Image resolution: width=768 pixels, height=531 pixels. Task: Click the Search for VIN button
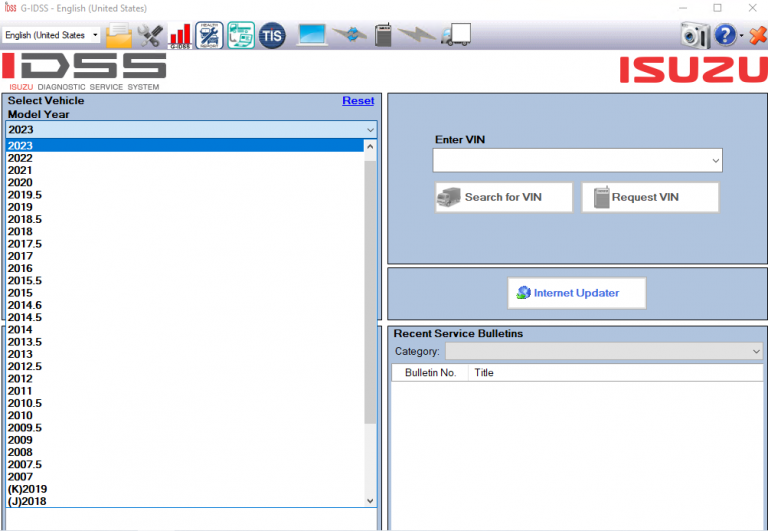pyautogui.click(x=504, y=197)
